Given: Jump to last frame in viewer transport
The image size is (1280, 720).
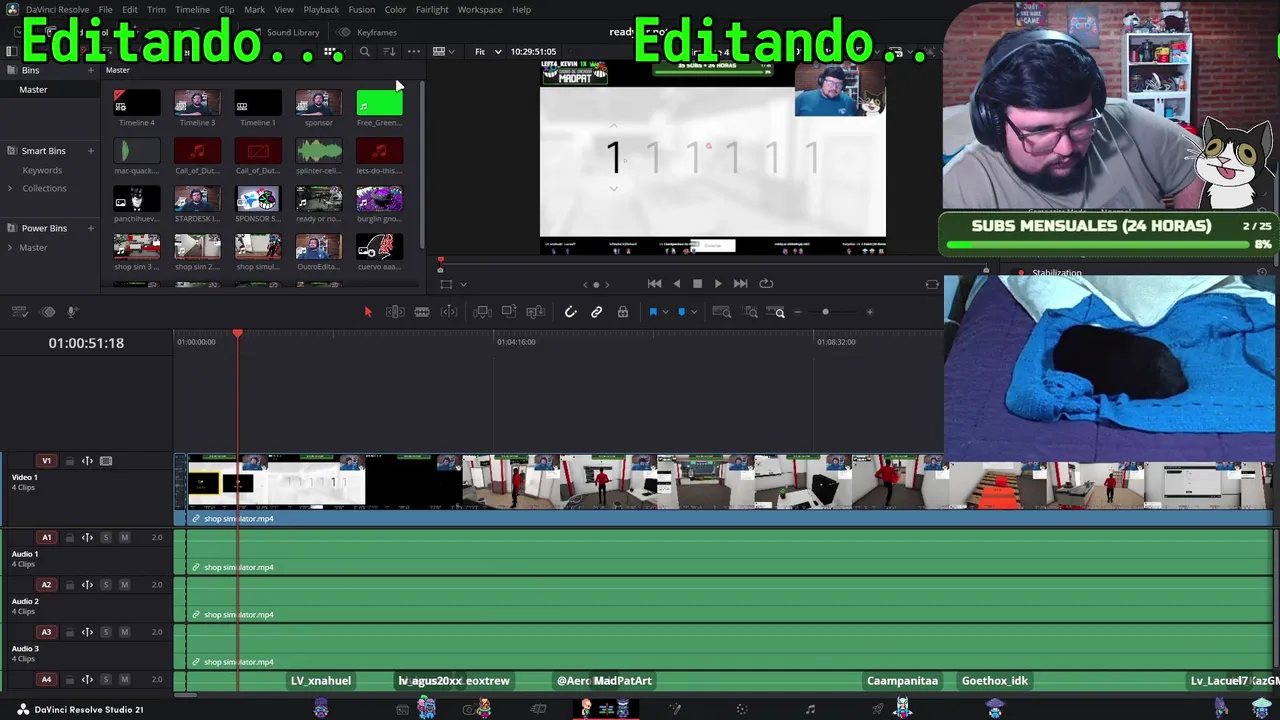Looking at the screenshot, I should tap(740, 284).
